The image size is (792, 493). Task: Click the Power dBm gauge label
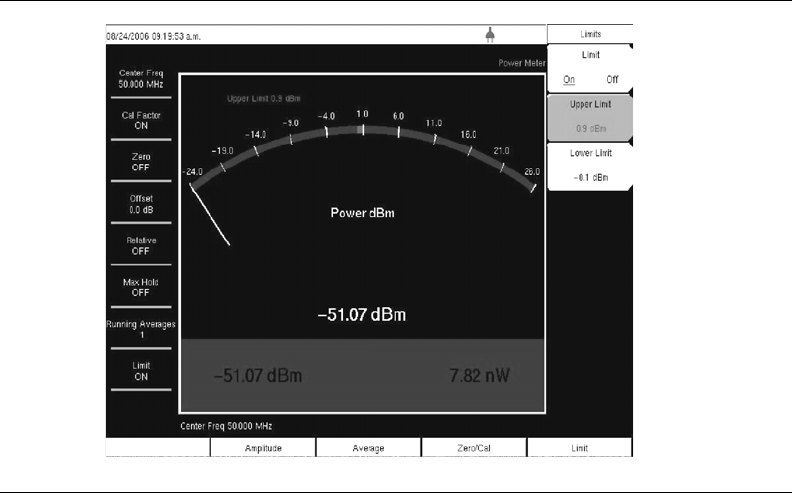pyautogui.click(x=362, y=213)
